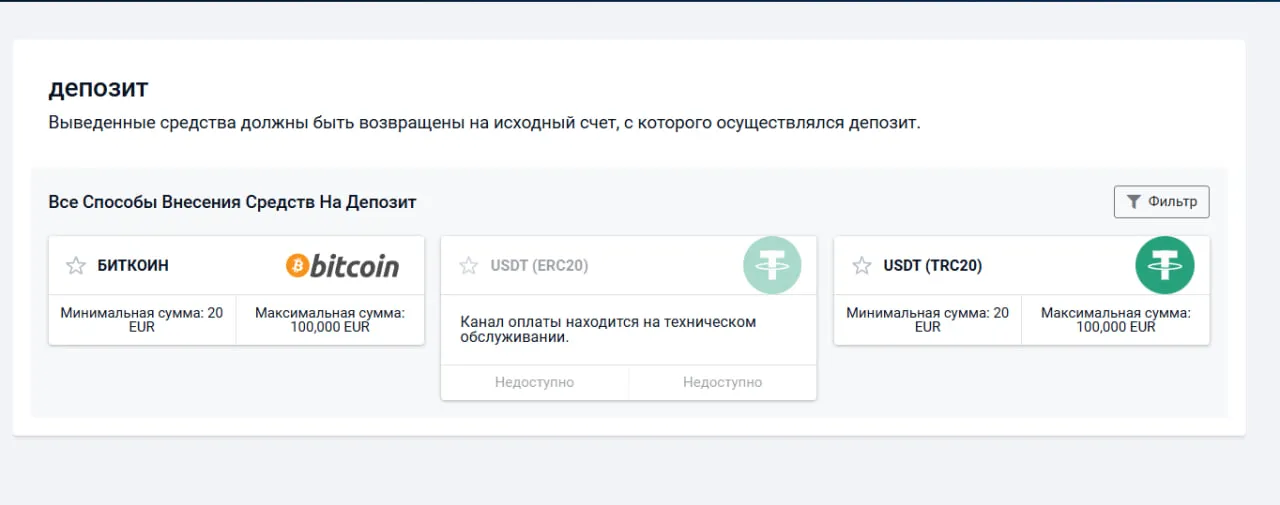This screenshot has height=505, width=1280.
Task: Click the left Недоступно cell on ERC20
Action: point(534,382)
